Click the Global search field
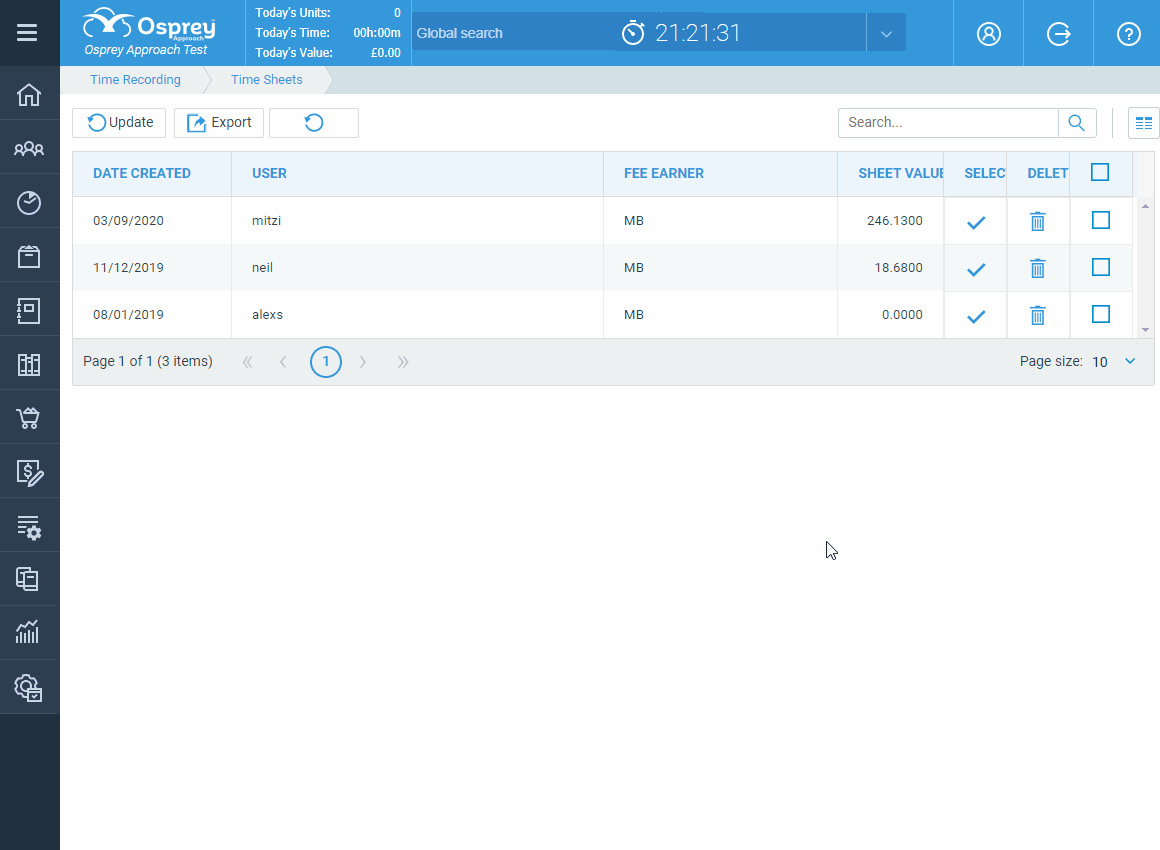Image resolution: width=1160 pixels, height=850 pixels. pyautogui.click(x=514, y=33)
